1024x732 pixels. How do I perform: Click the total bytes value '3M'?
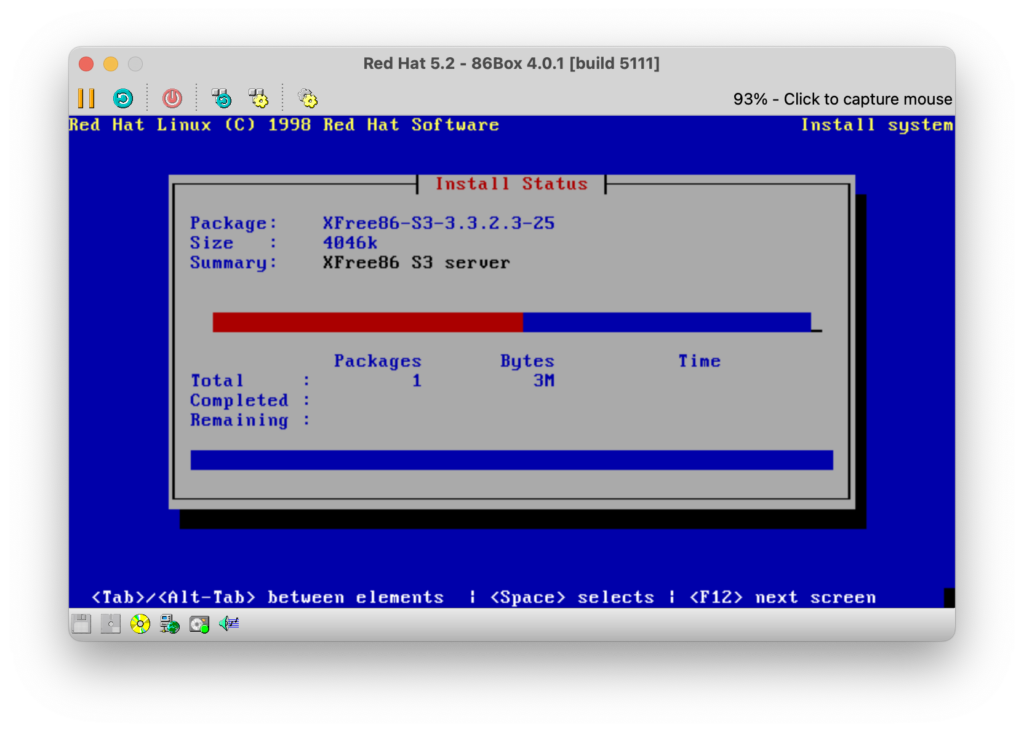(x=543, y=381)
